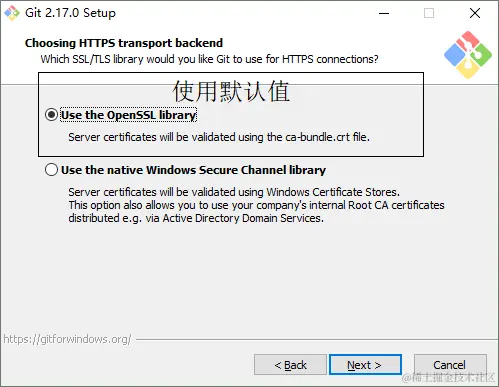Click the 'Use the native Windows Secure Channel library' label
The height and width of the screenshot is (387, 499).
tap(193, 170)
